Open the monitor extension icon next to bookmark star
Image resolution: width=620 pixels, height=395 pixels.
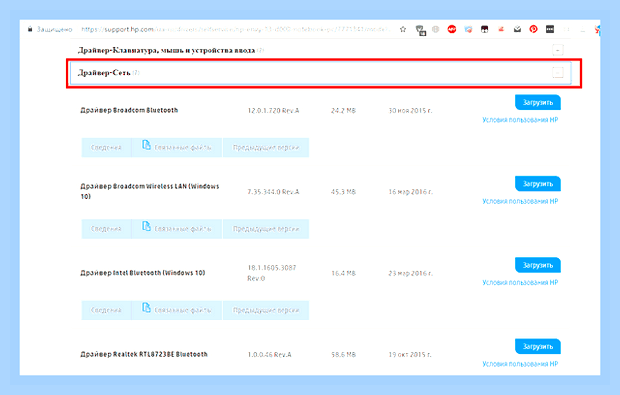[x=420, y=30]
